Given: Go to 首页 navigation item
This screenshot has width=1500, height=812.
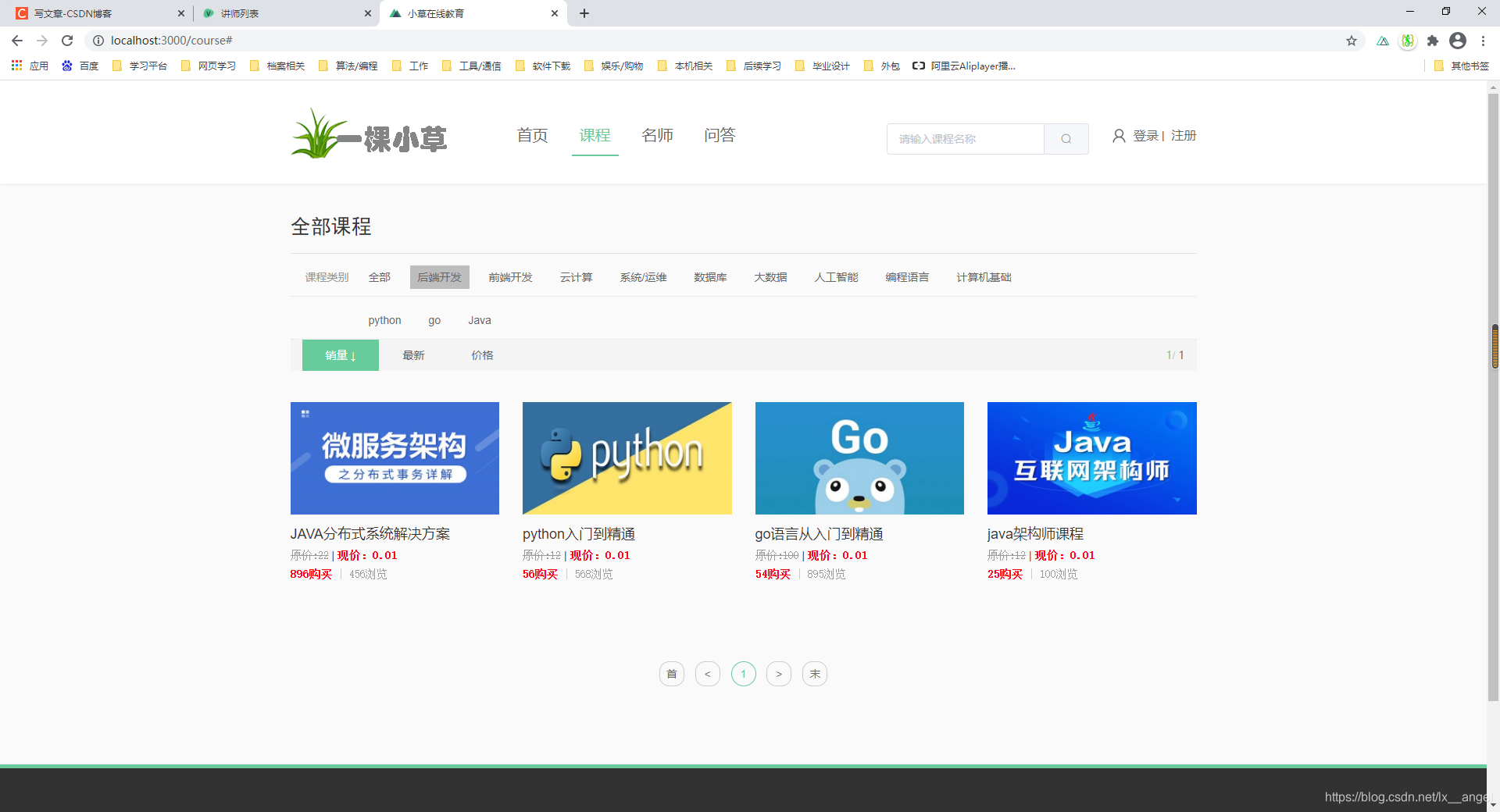Looking at the screenshot, I should click(533, 135).
